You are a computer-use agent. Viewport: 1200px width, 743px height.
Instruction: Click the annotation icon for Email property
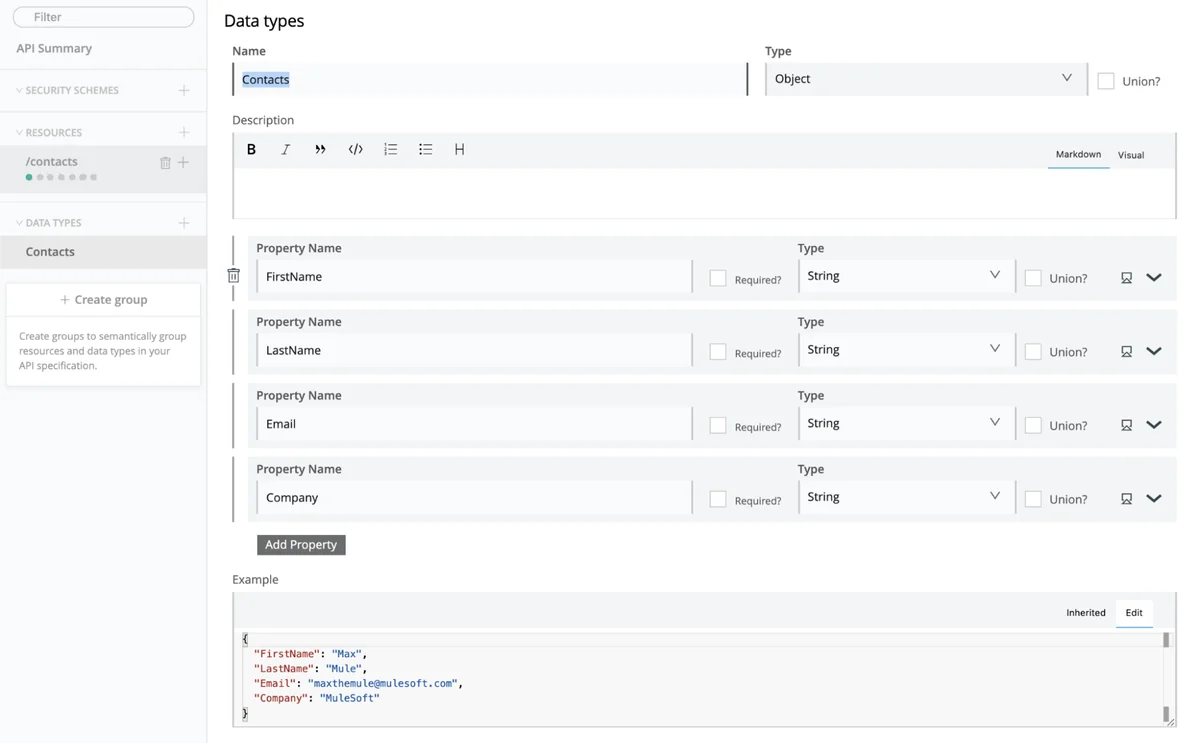1126,425
